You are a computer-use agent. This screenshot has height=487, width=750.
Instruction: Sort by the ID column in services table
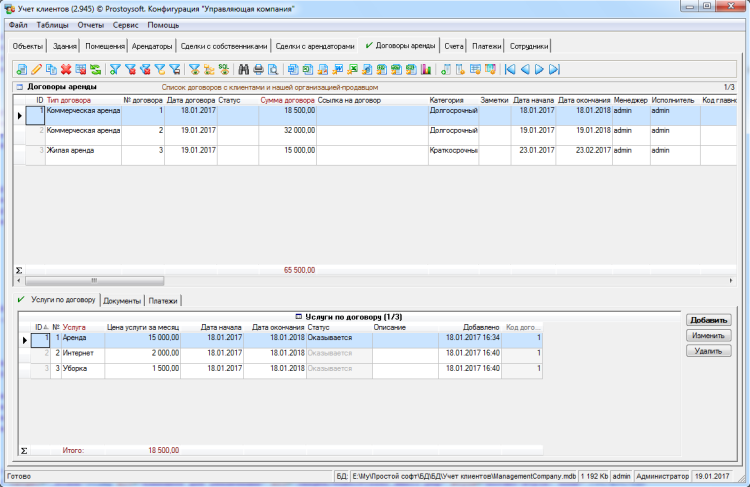pos(39,327)
